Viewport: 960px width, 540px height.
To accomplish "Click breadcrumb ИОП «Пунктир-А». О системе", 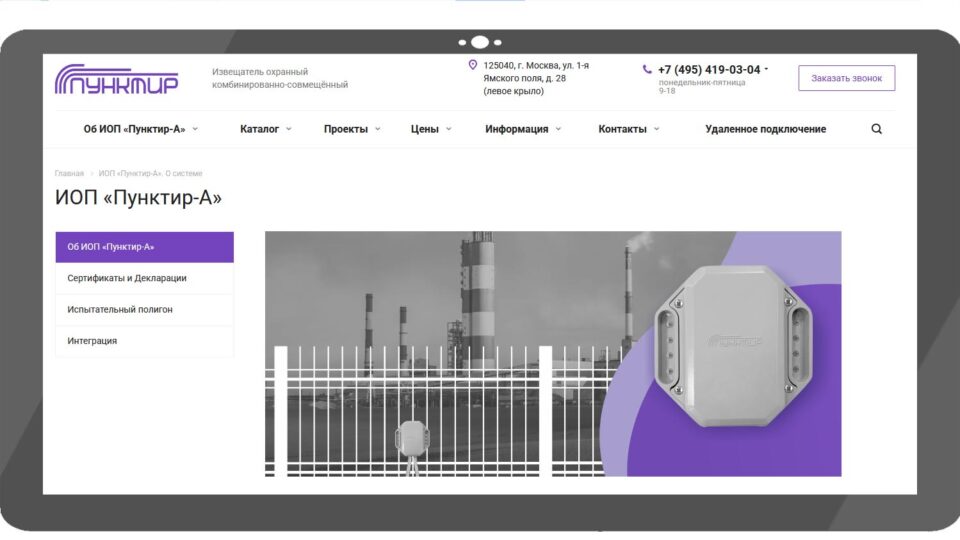I will point(151,173).
